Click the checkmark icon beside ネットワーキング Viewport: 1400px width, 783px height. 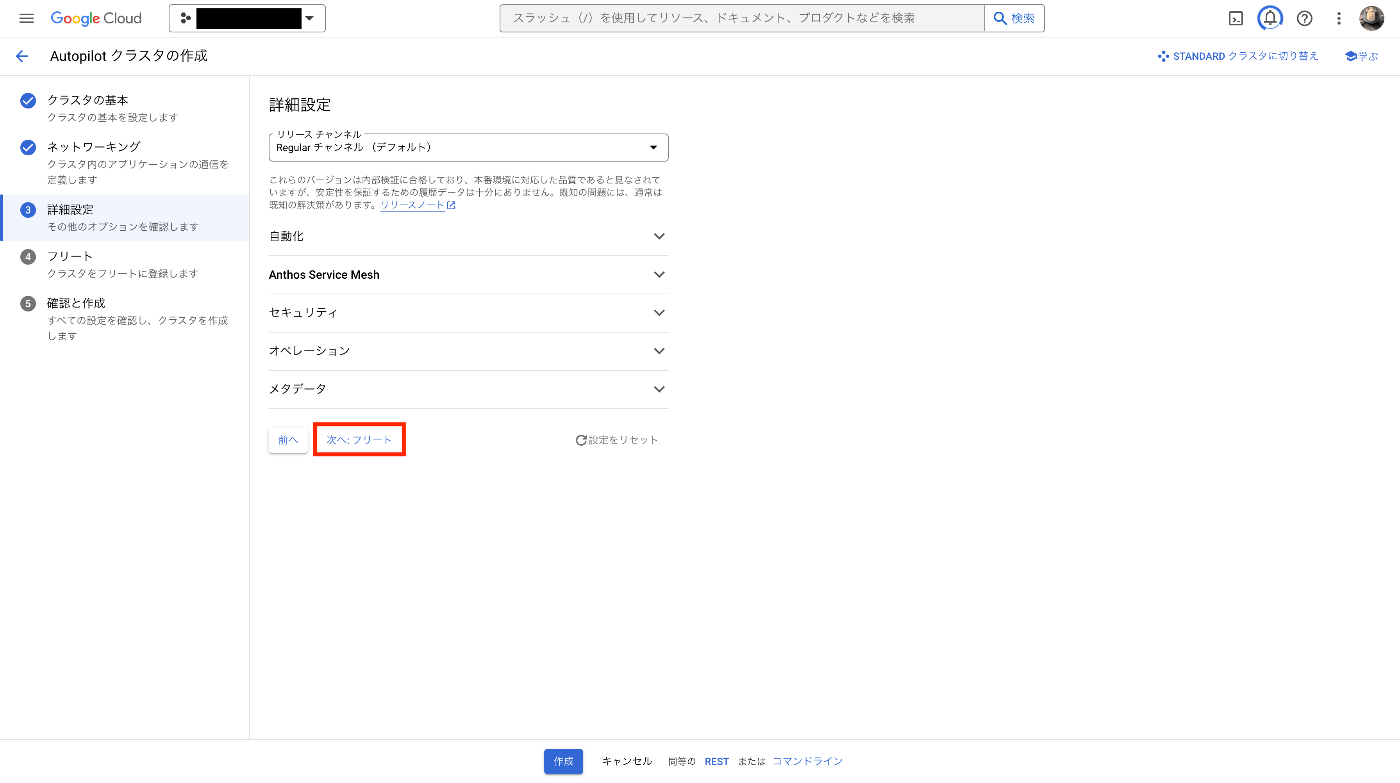[x=28, y=147]
